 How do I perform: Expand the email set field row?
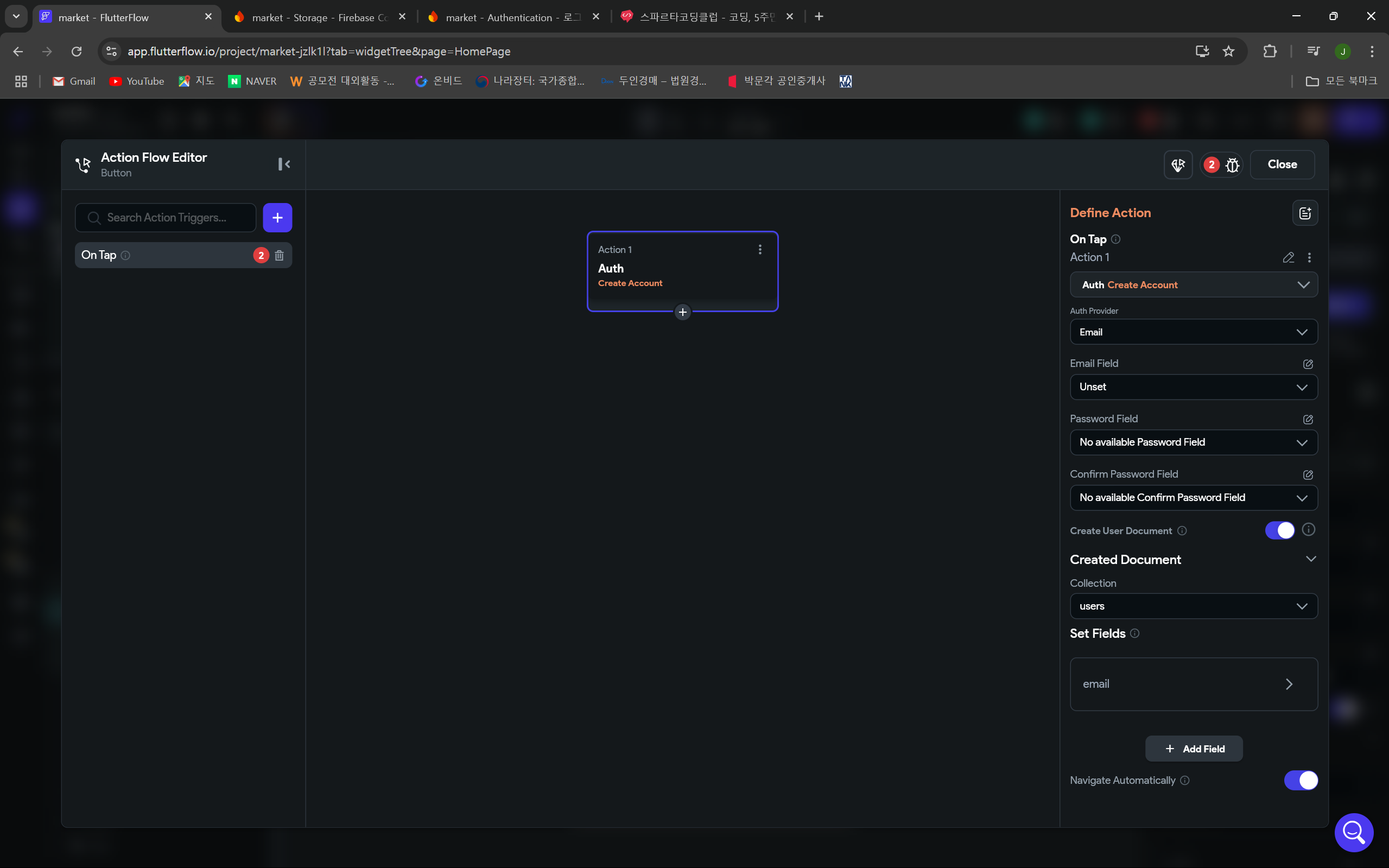pos(1193,685)
